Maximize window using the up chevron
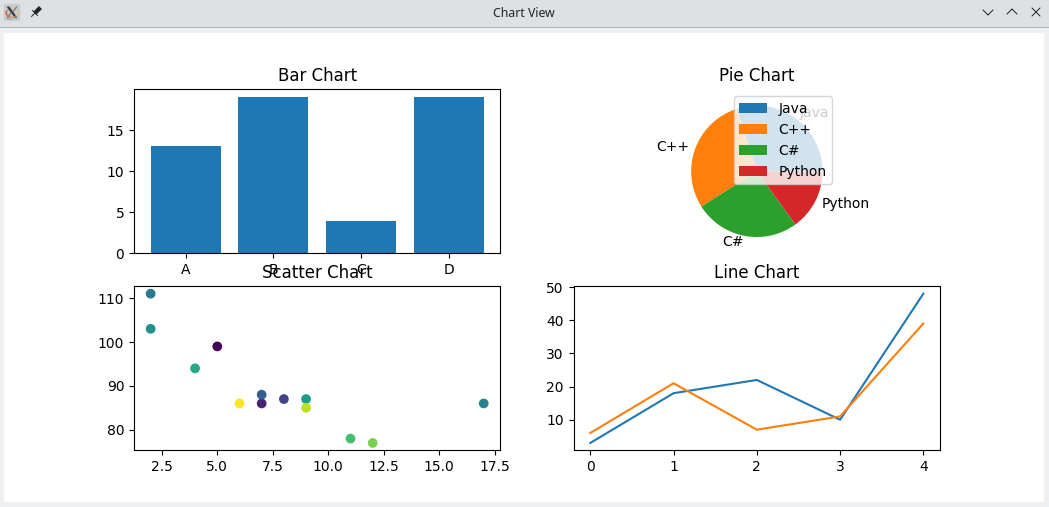Image resolution: width=1049 pixels, height=507 pixels. coord(1011,12)
